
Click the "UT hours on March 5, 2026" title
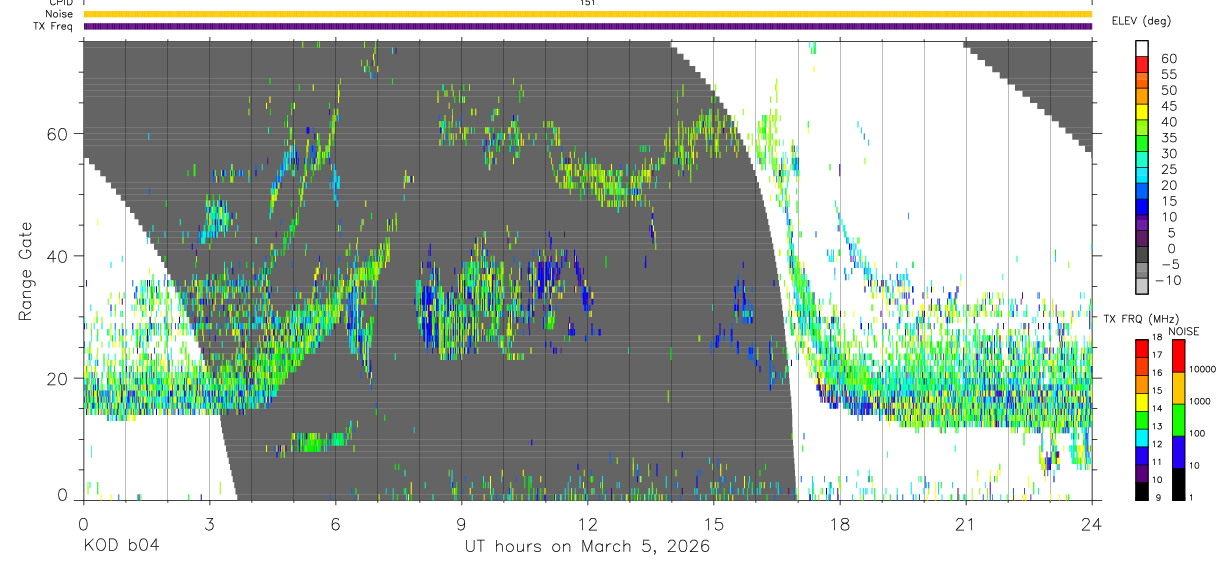(587, 547)
